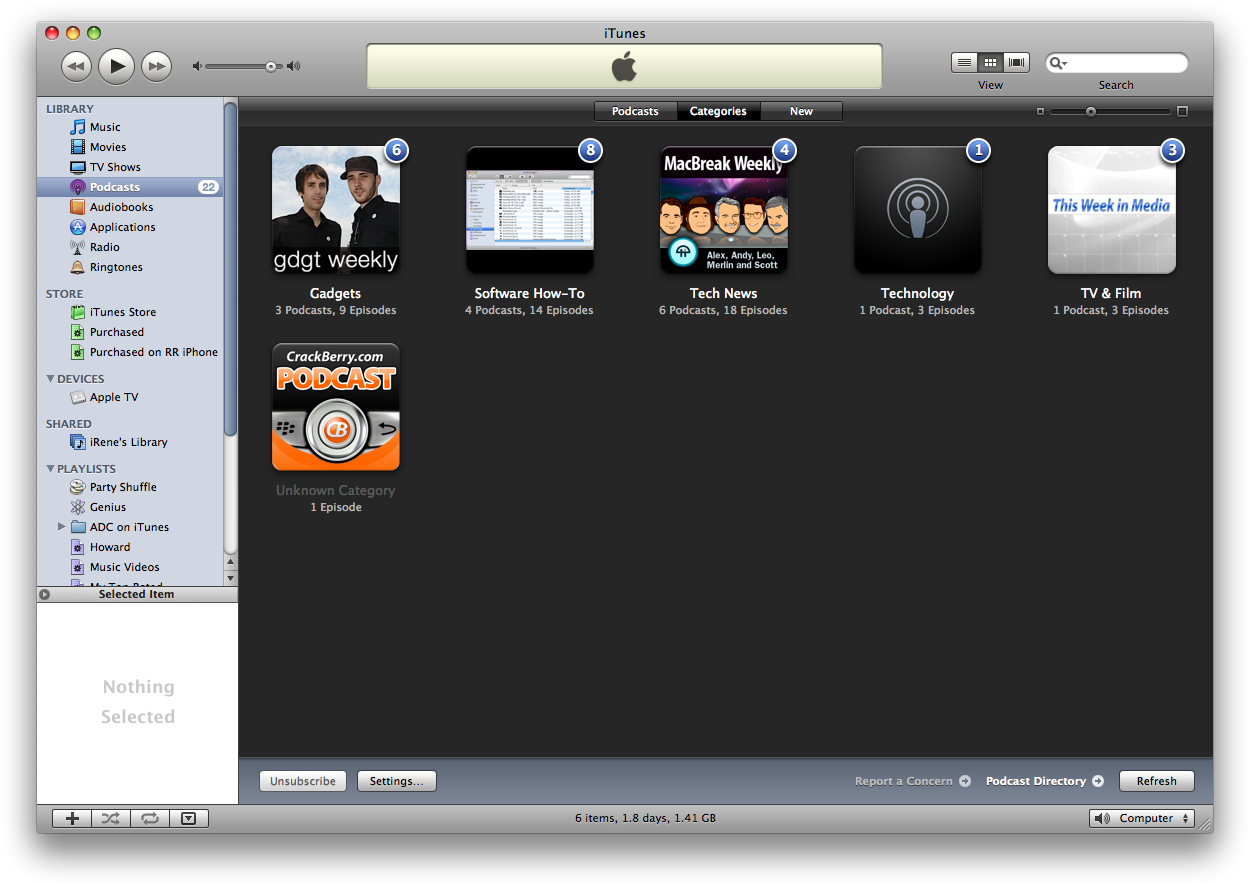Screen dimensions: 1249x884
Task: Open the Tech News category thumbnail
Action: click(x=724, y=210)
